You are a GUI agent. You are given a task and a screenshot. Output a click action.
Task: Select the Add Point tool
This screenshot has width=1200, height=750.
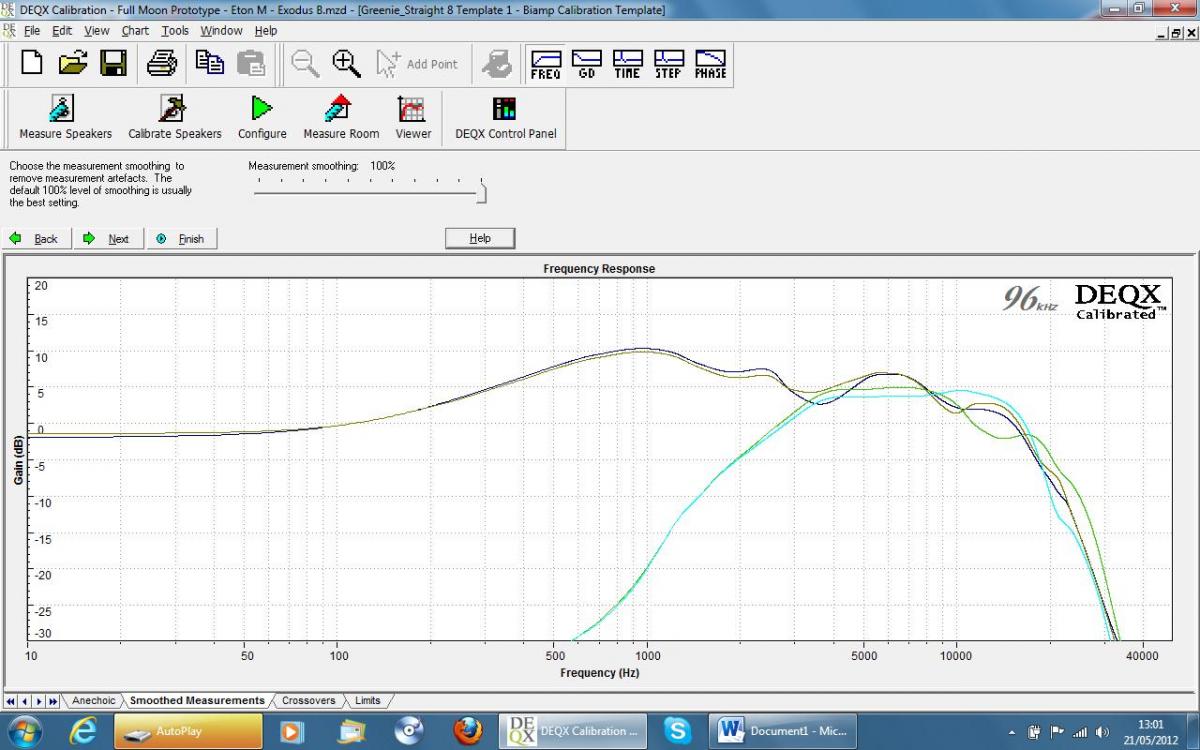point(416,64)
